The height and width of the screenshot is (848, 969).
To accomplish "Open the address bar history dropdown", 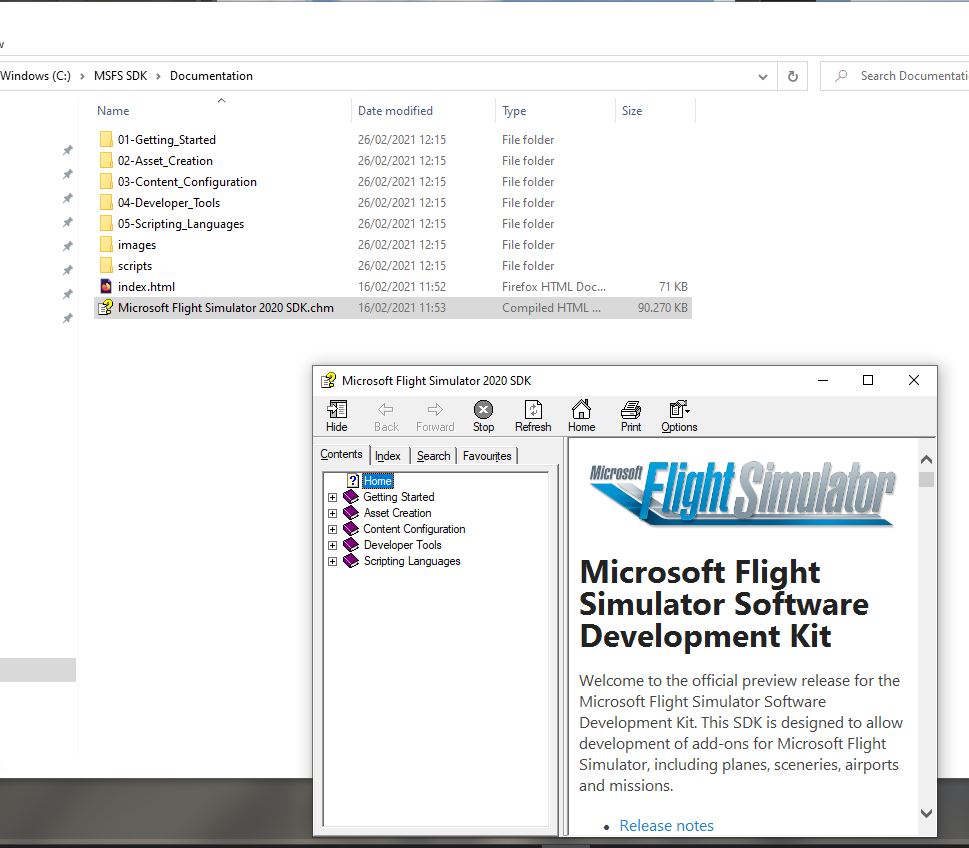I will (x=763, y=77).
